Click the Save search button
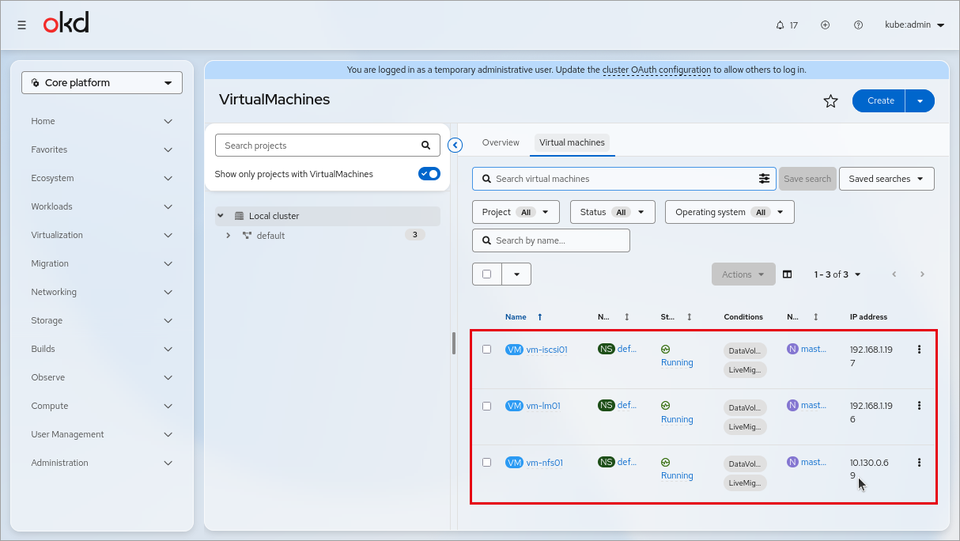 click(807, 179)
